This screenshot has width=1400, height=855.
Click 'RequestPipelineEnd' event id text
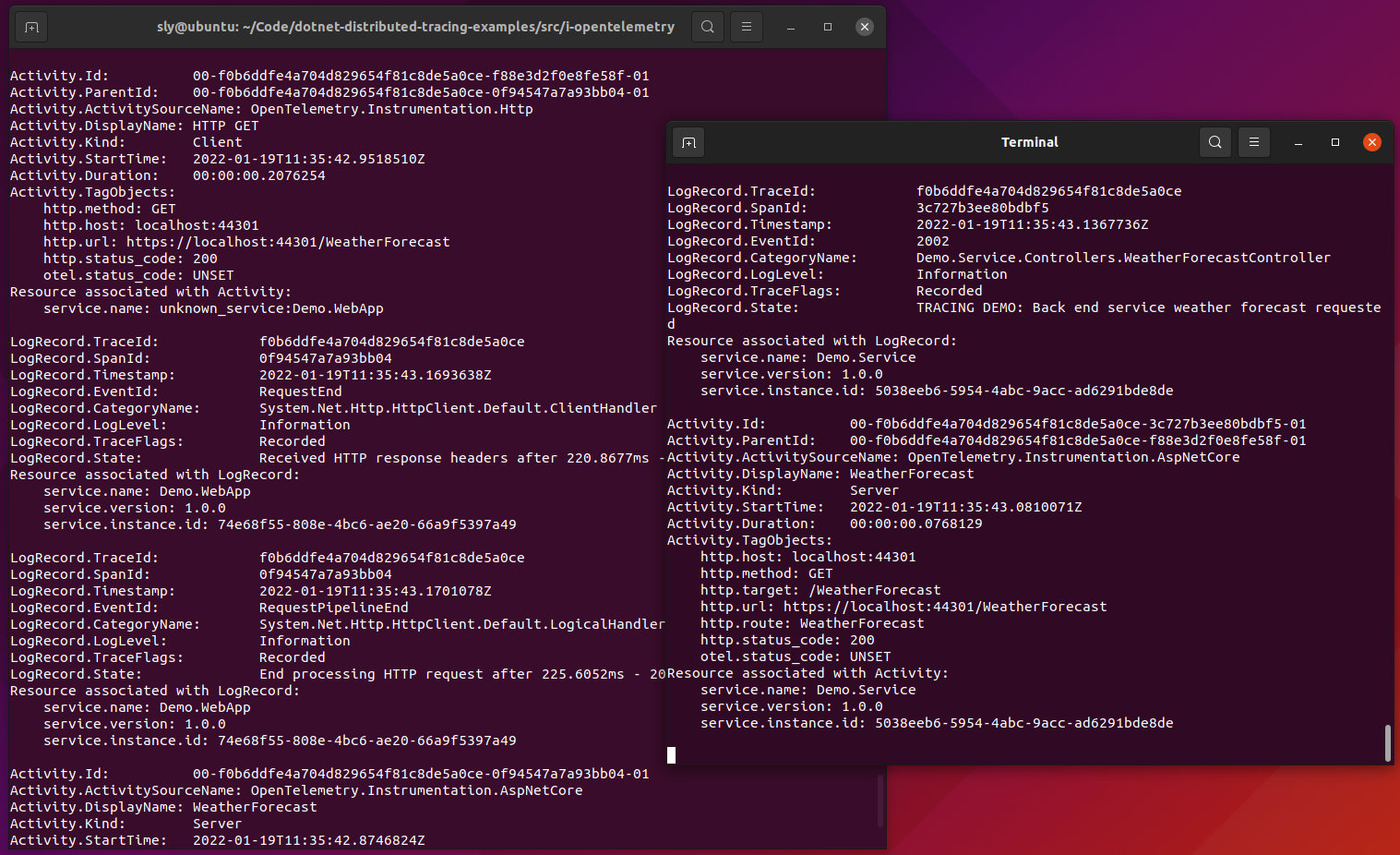point(334,608)
